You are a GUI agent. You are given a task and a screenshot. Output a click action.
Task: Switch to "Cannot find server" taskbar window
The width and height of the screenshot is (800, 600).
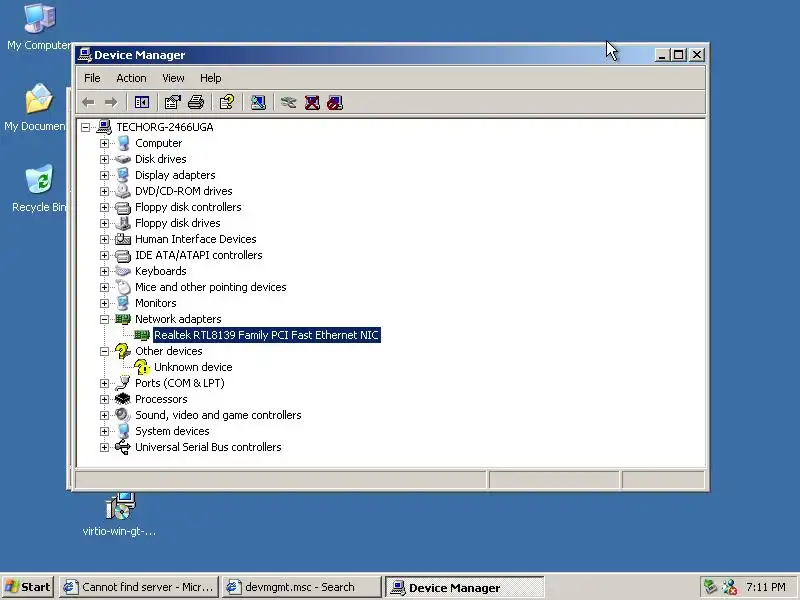(x=139, y=587)
